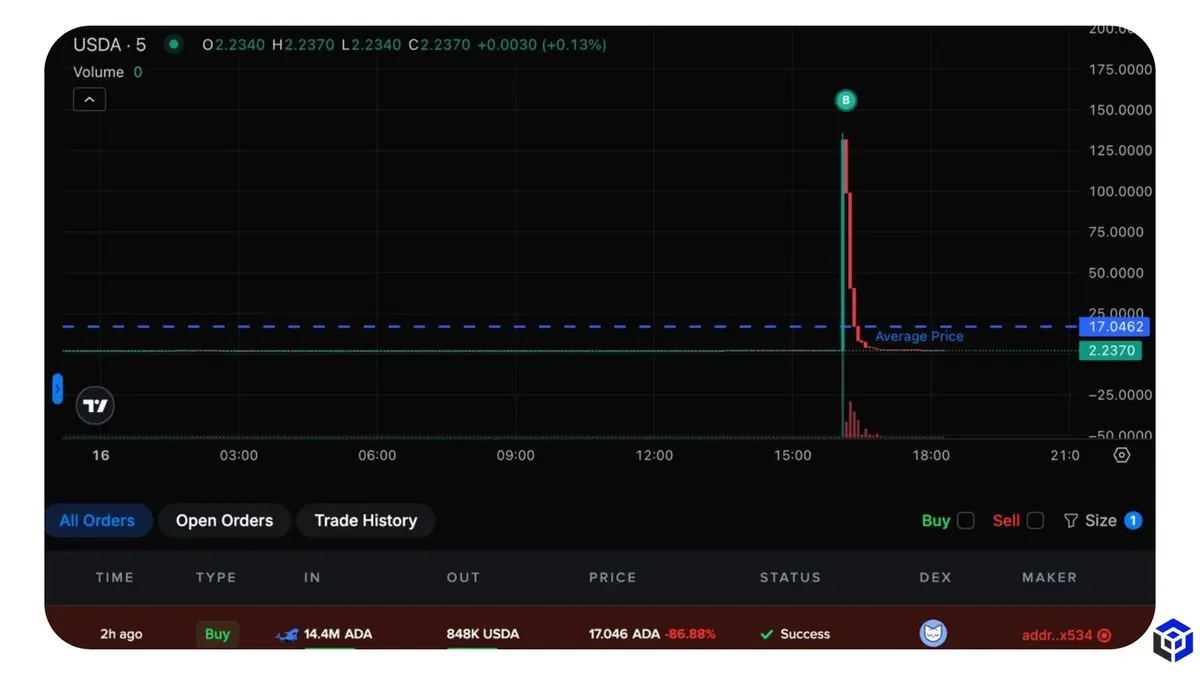Viewport: 1200px width, 675px height.
Task: Click the cube logo in bottom corner
Action: [1172, 641]
